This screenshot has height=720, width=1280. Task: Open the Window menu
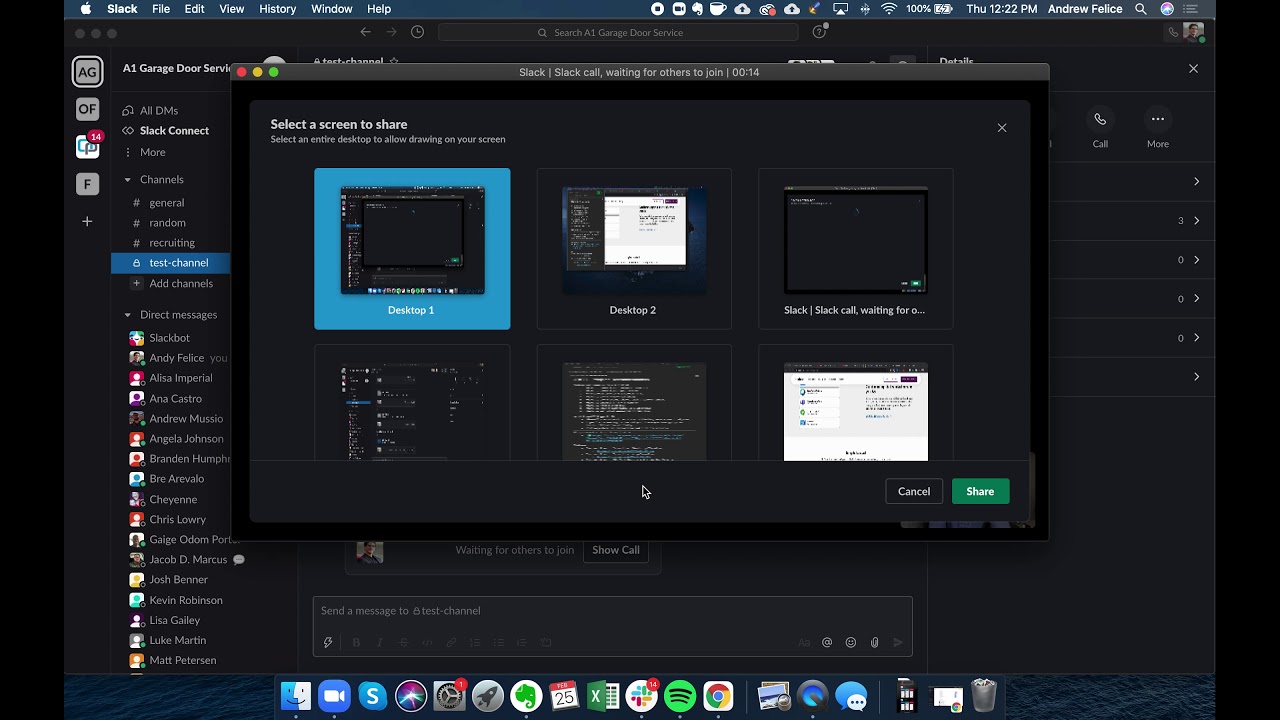click(331, 9)
